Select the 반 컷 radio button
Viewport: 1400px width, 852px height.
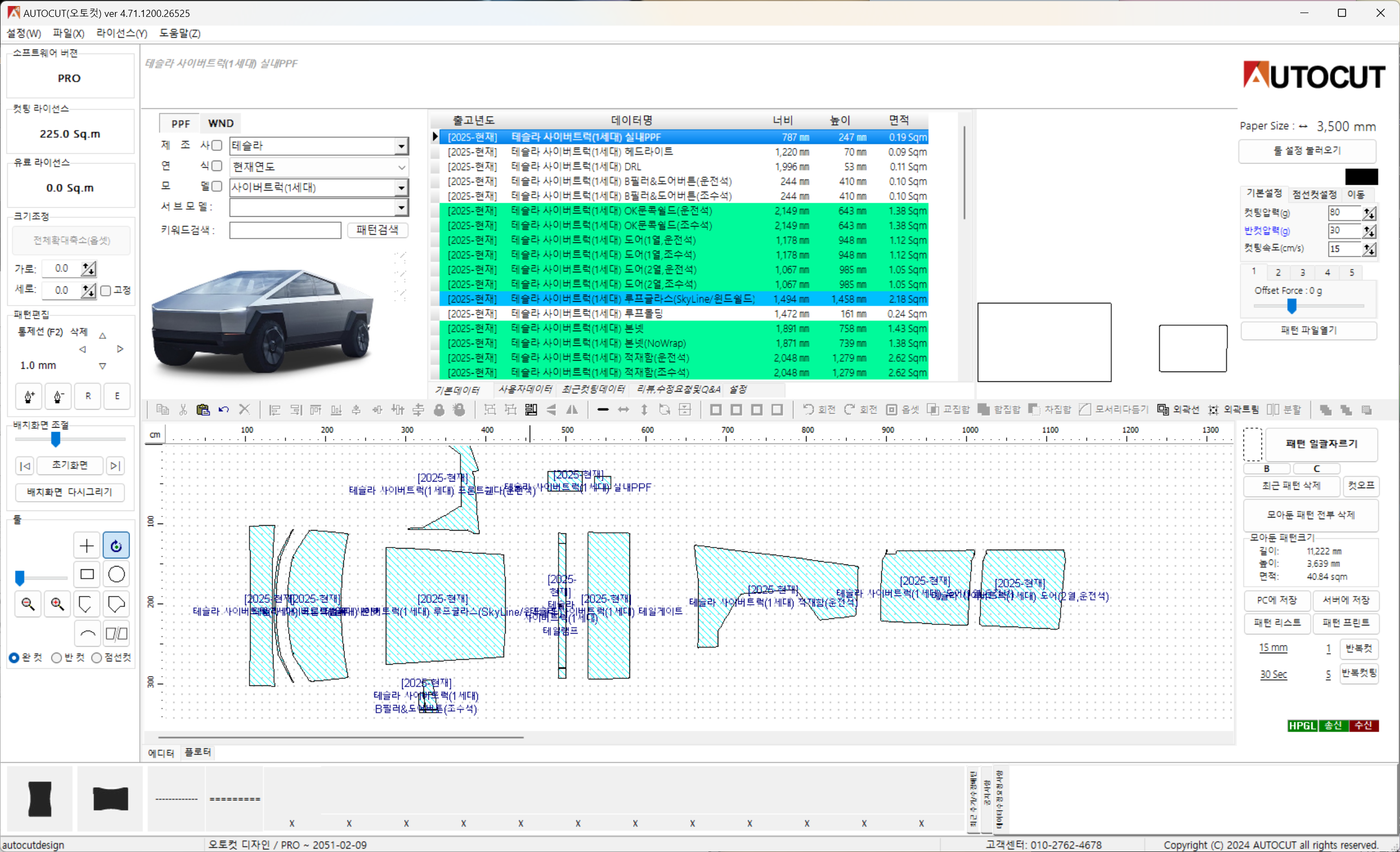[57, 658]
